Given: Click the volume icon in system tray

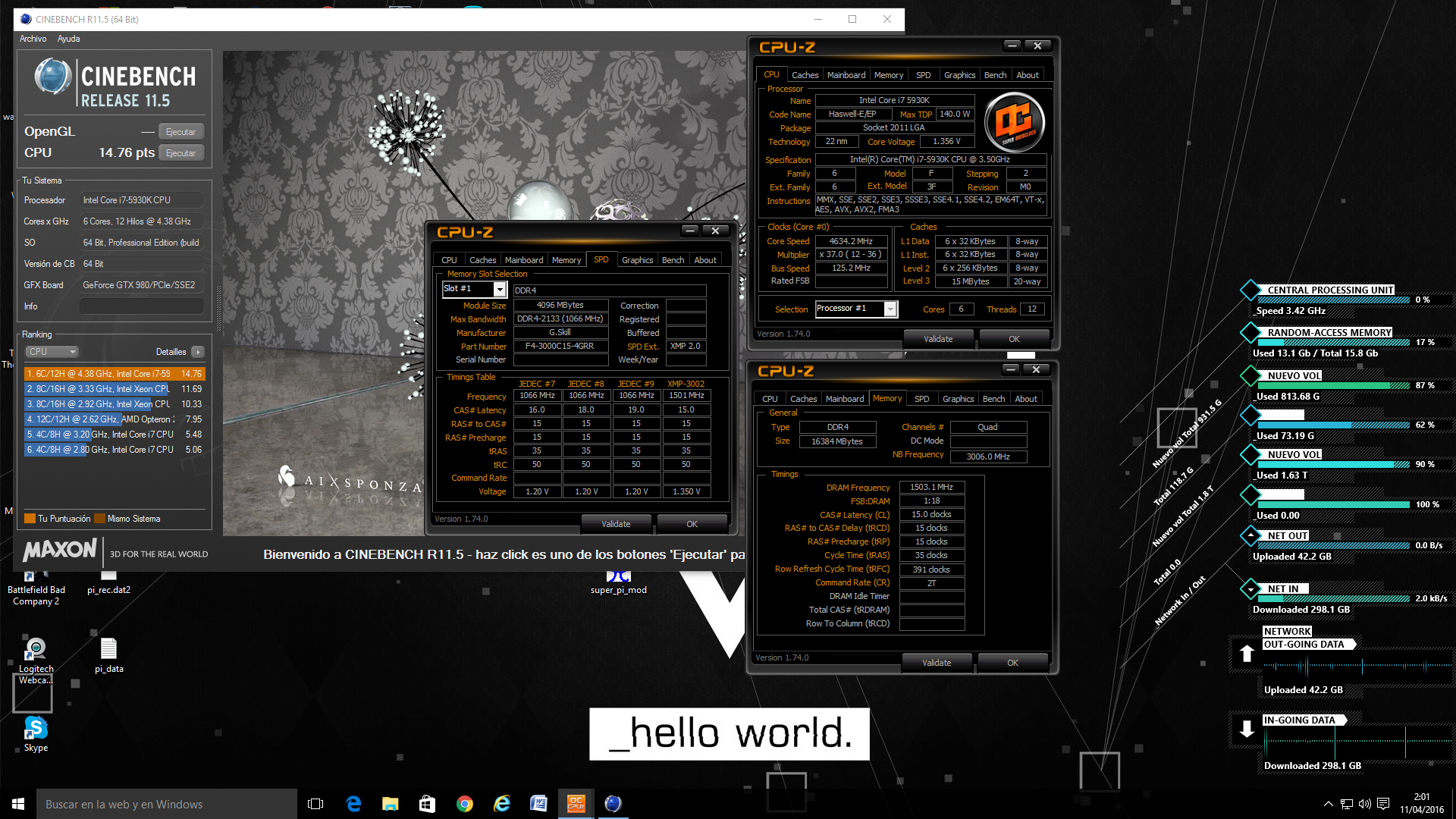Looking at the screenshot, I should tap(1364, 804).
